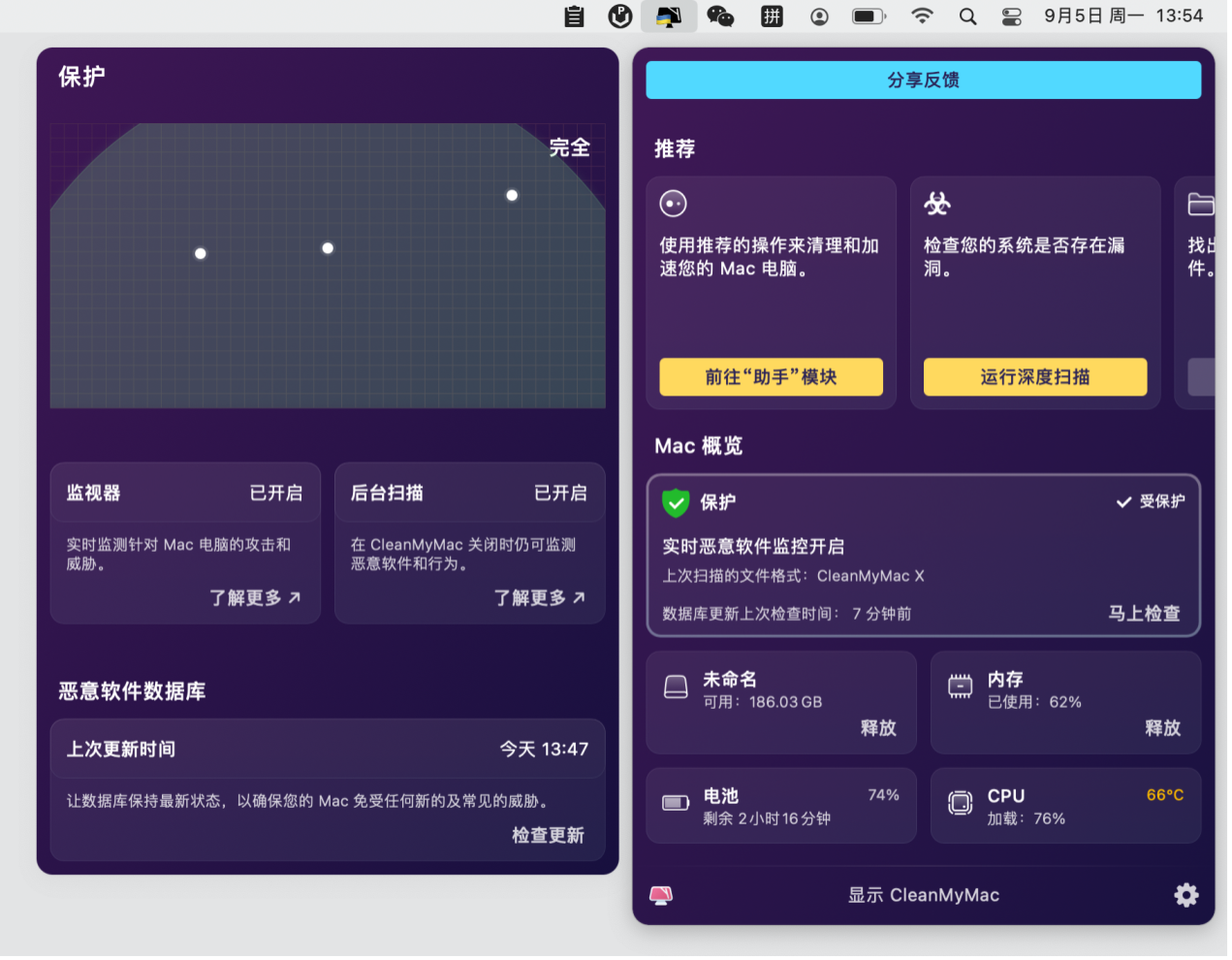Click the battery icon in 电池 tile
1232x960 pixels.
(676, 803)
